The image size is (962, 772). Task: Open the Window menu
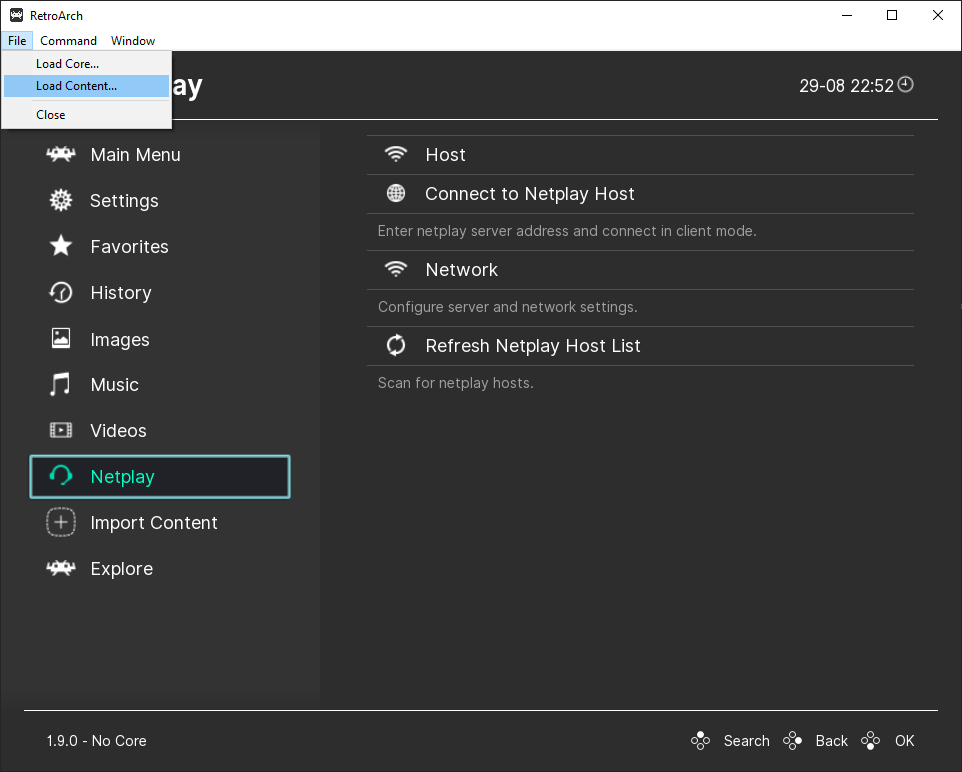click(133, 41)
